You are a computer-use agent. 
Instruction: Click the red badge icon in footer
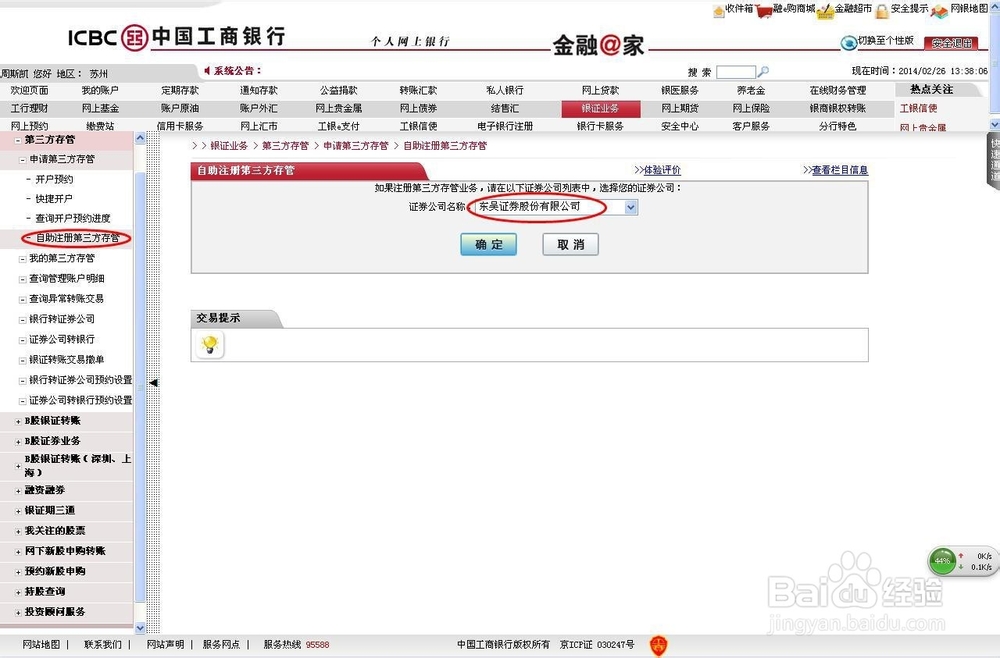(x=658, y=645)
